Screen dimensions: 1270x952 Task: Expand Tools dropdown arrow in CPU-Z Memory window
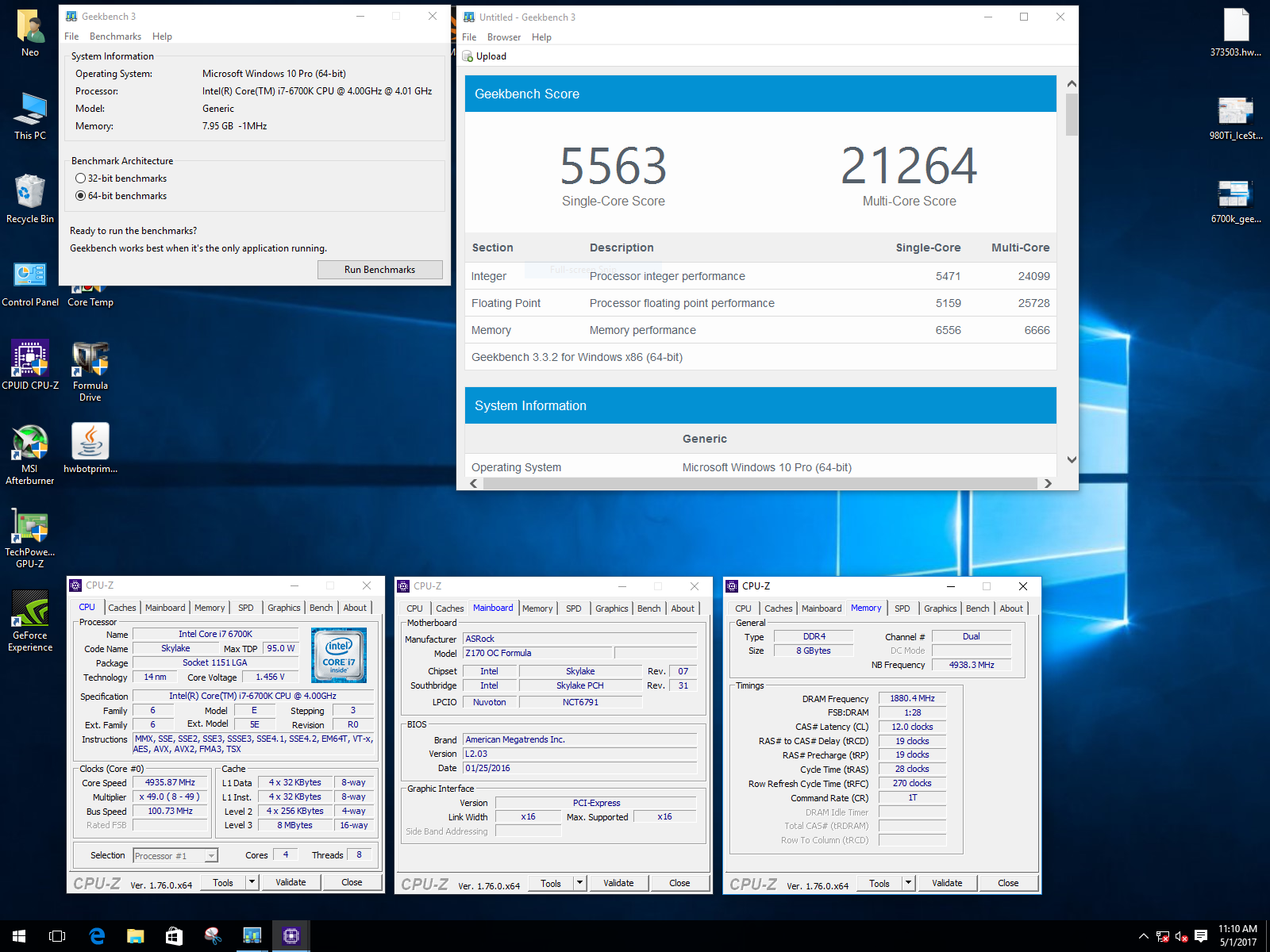point(909,883)
